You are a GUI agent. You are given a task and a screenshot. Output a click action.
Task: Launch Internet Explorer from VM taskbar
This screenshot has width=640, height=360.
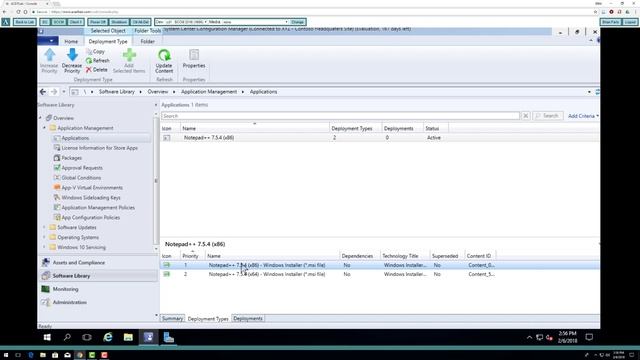tap(108, 338)
